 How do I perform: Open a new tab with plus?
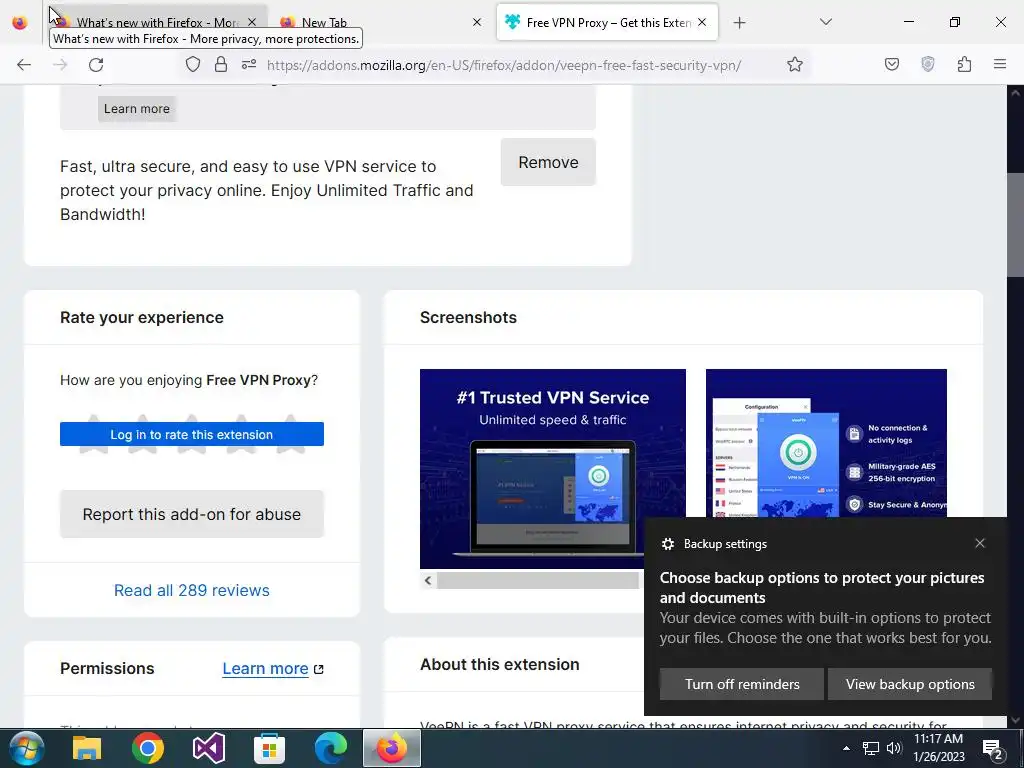(x=739, y=23)
